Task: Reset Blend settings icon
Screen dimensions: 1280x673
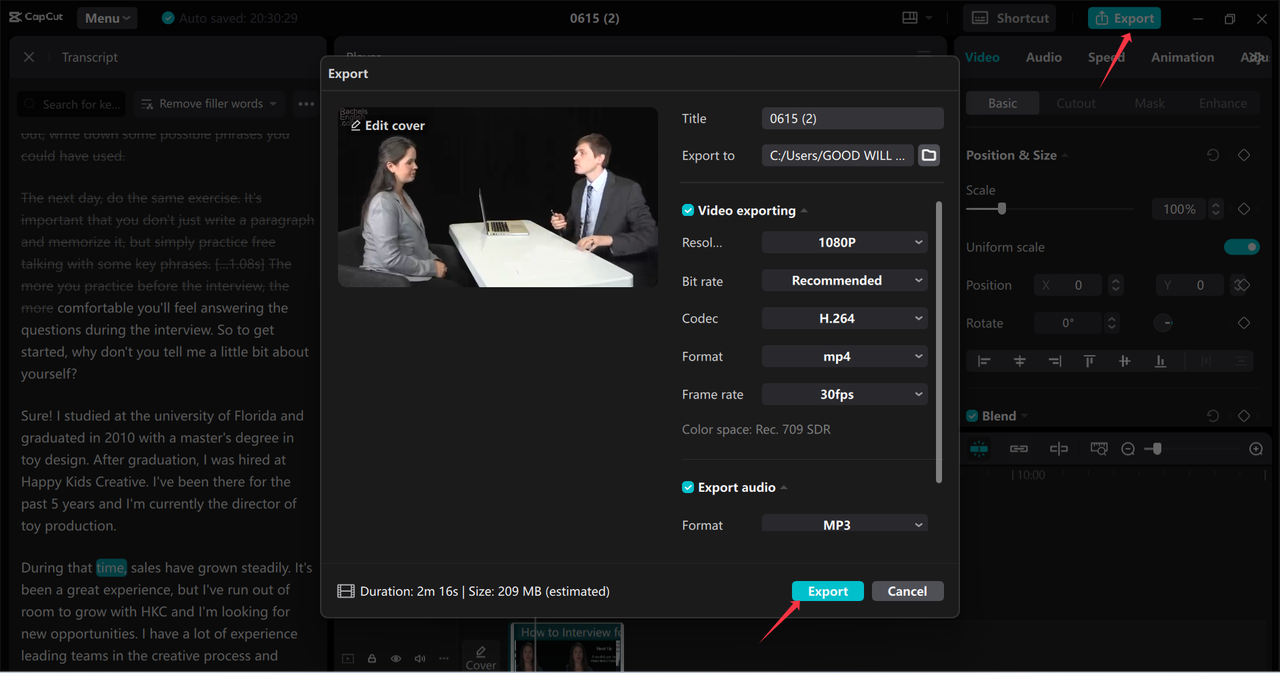Action: (x=1213, y=416)
